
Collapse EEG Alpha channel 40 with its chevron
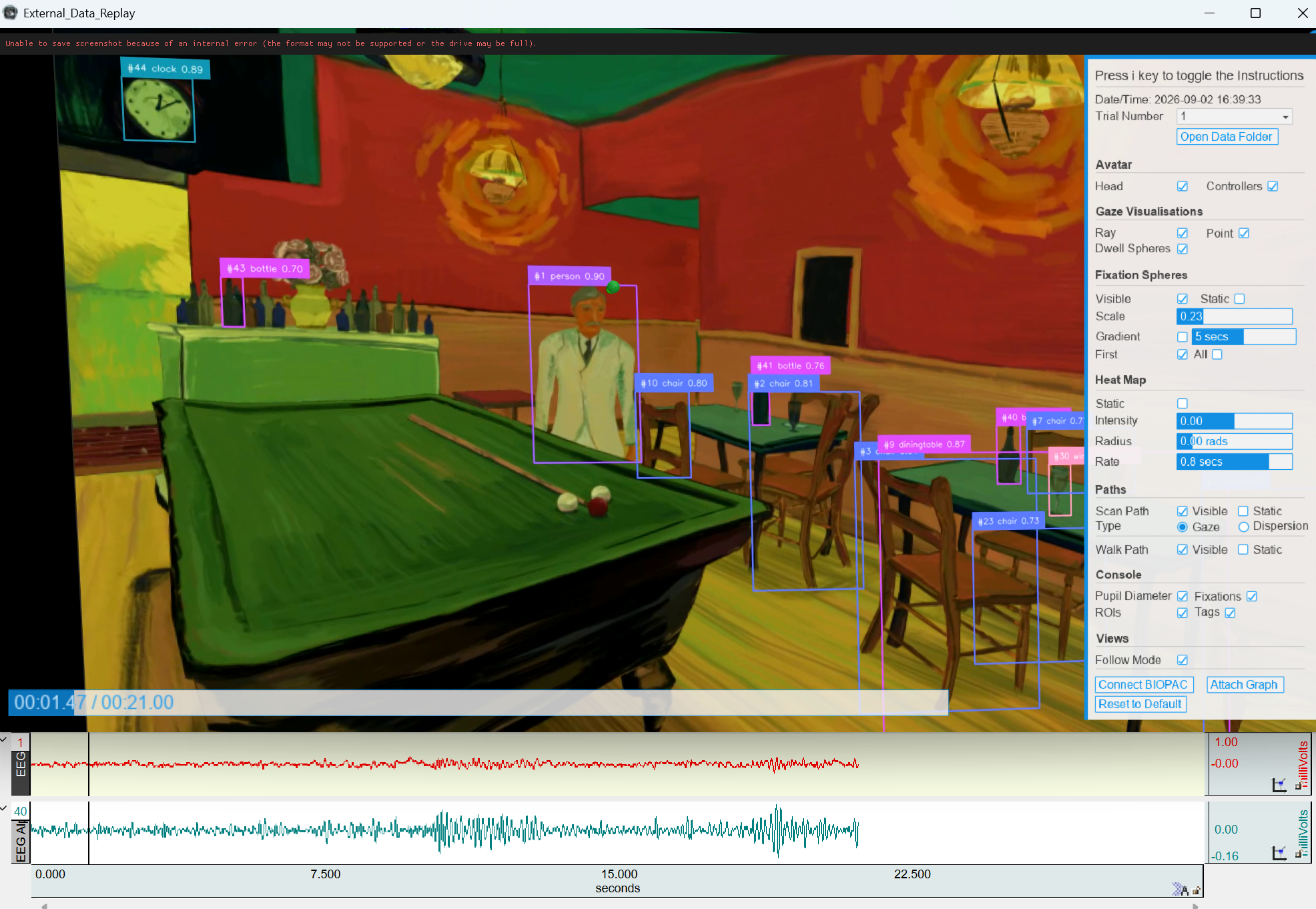[x=4, y=808]
